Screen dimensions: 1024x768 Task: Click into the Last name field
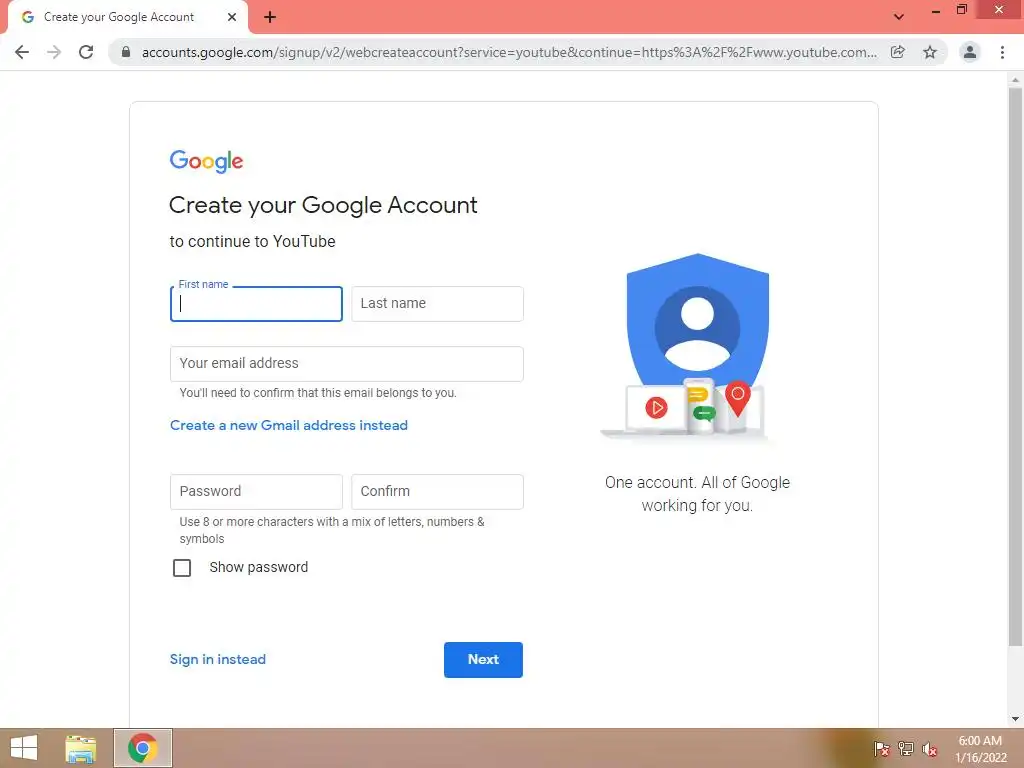point(438,304)
